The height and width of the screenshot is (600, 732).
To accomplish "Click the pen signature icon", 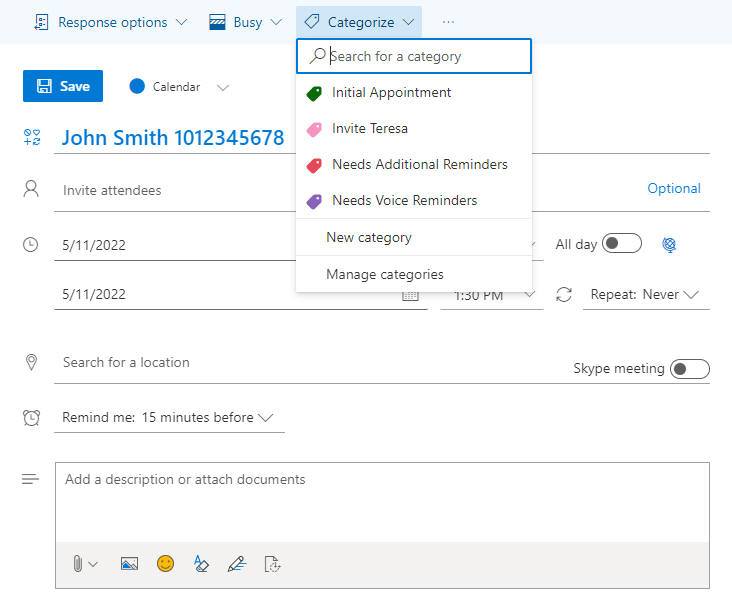I will click(236, 564).
